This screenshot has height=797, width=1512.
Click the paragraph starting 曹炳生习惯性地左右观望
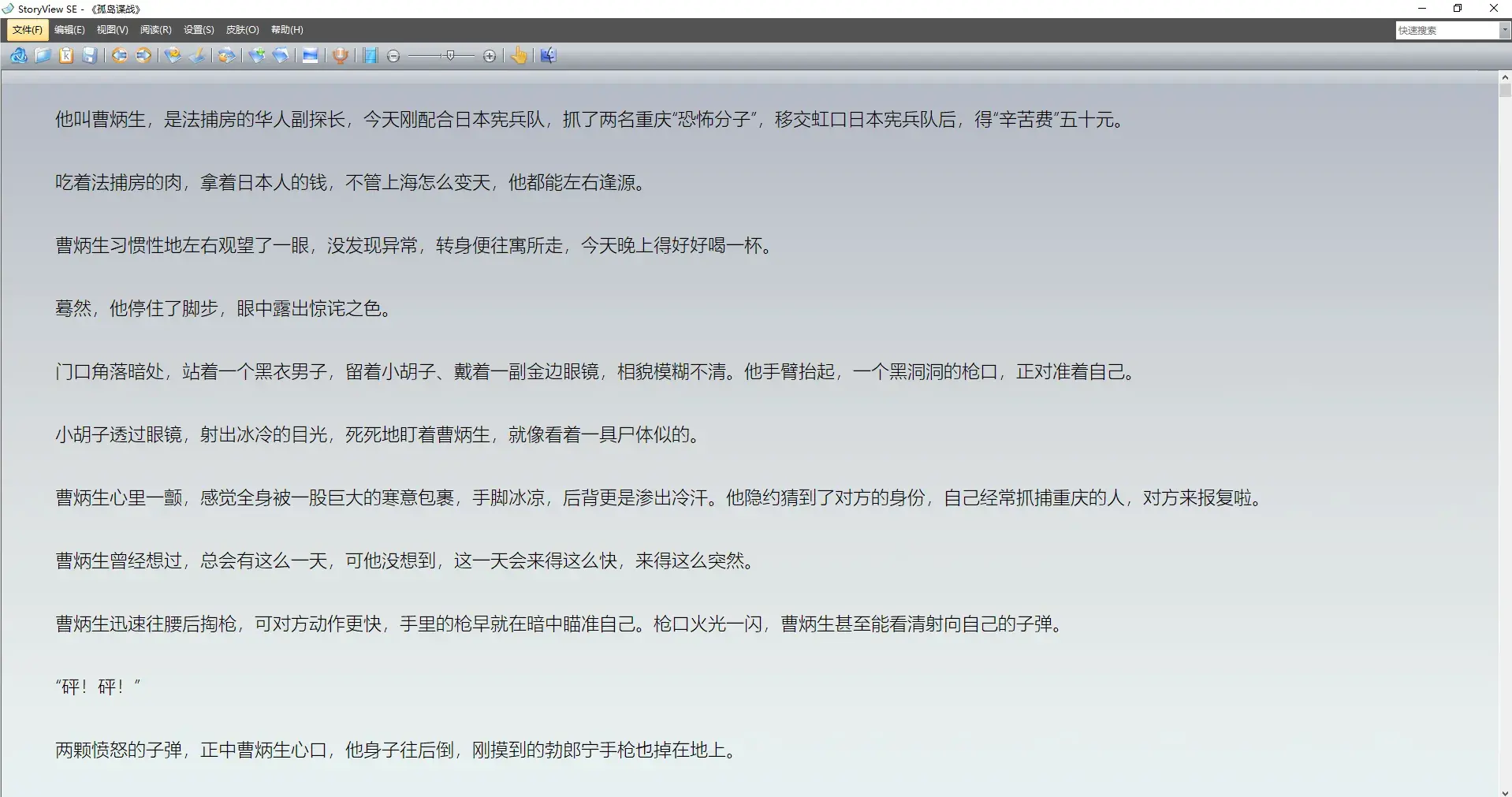[415, 246]
